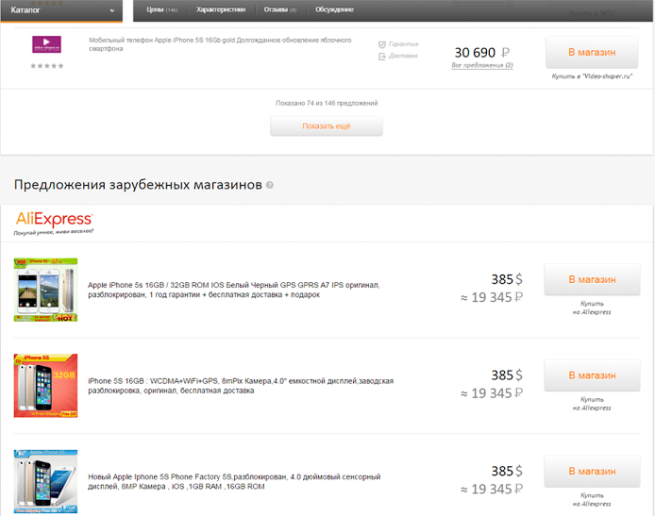Image resolution: width=655 pixels, height=516 pixels.
Task: Open thumbnail of iPhone 5s 16GB / 32GB ROM offer
Action: [46, 290]
